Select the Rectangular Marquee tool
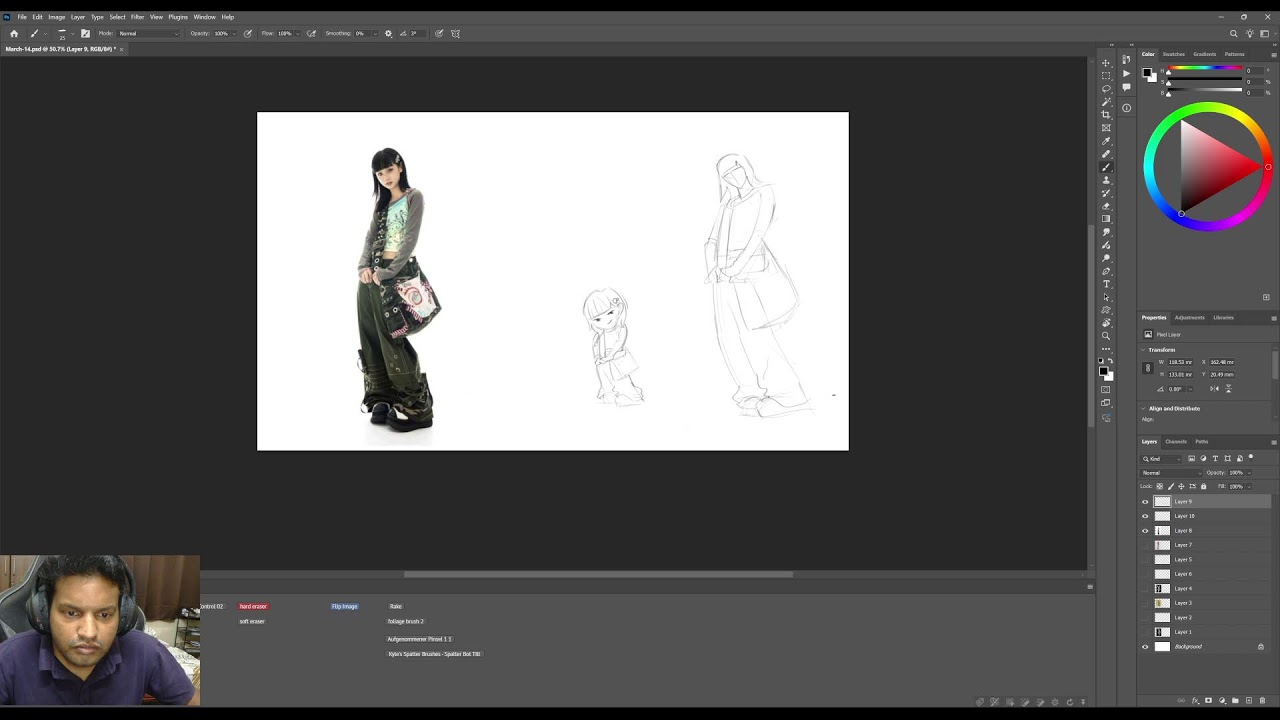 (1107, 75)
